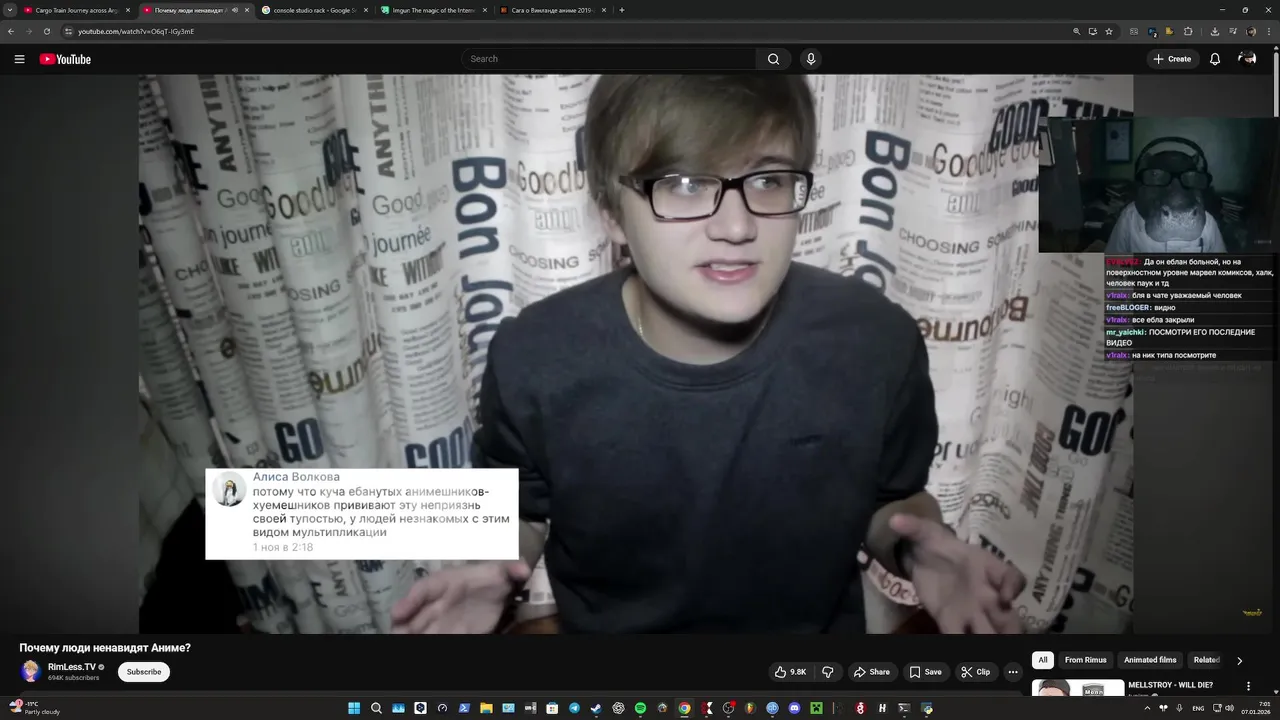The width and height of the screenshot is (1280, 720).
Task: Open more actions ellipsis under video
Action: [x=1013, y=672]
